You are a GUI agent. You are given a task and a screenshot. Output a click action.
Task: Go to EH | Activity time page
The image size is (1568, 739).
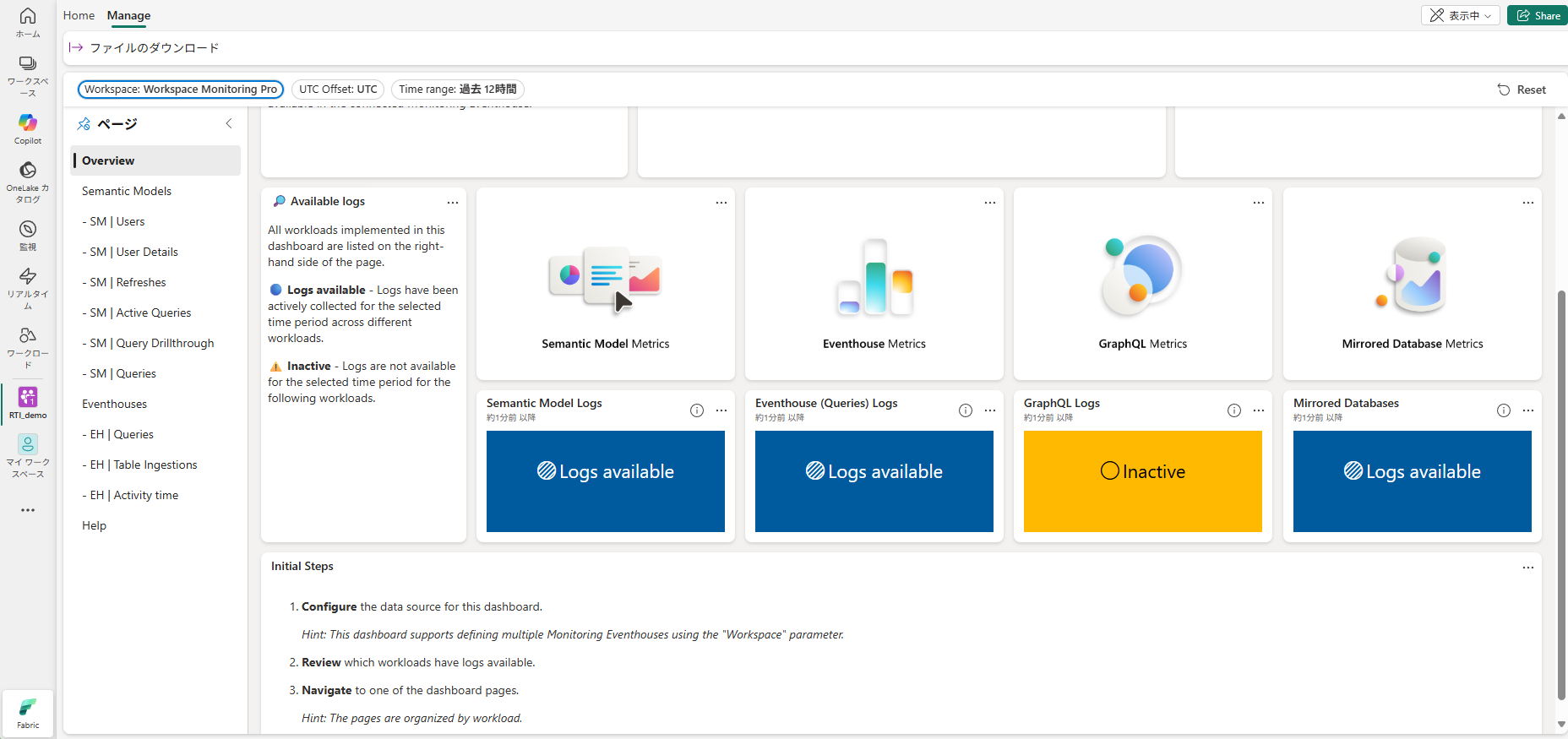click(155, 495)
